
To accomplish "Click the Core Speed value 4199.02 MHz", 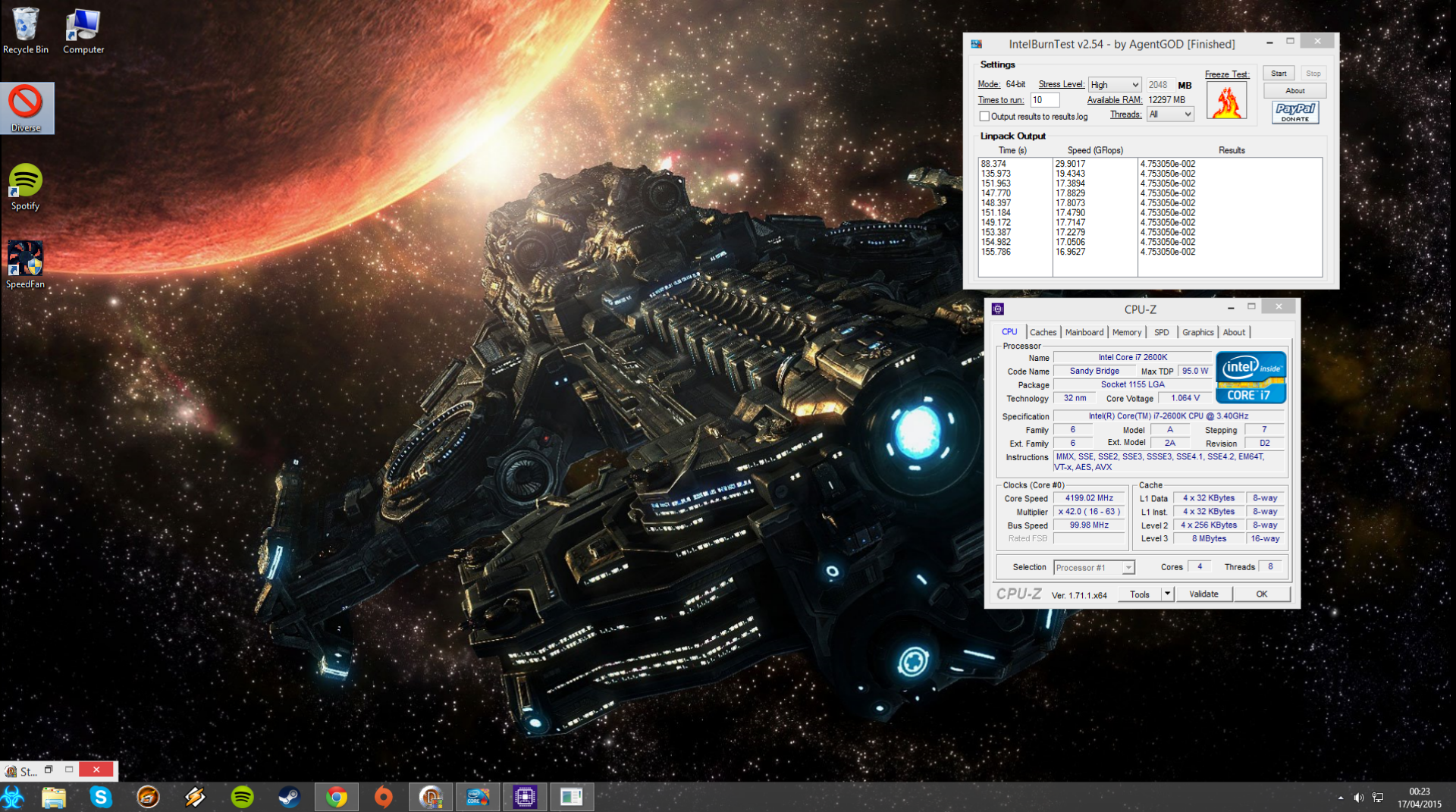I will point(1089,498).
